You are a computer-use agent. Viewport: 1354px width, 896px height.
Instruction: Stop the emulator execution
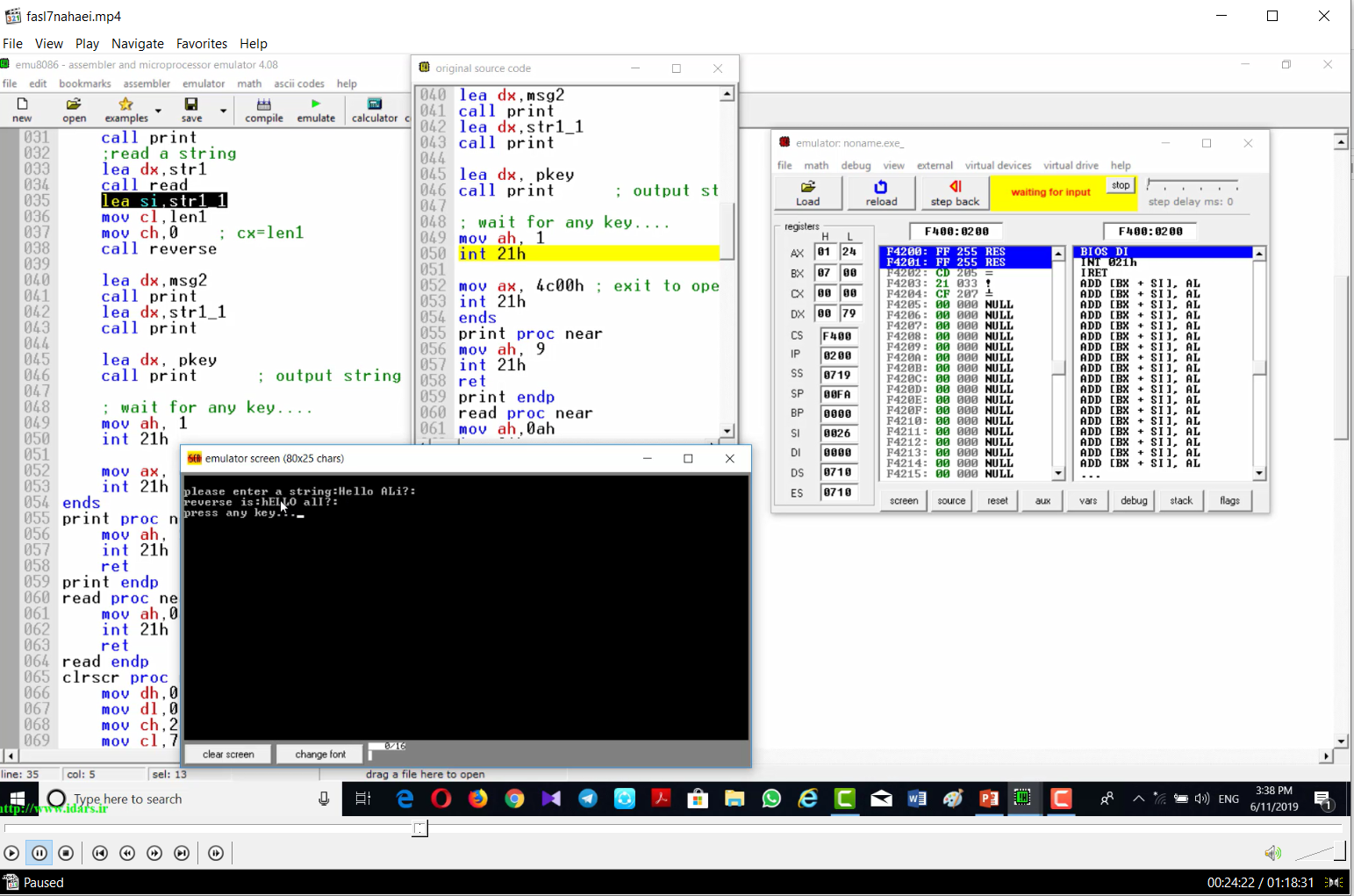tap(1121, 185)
